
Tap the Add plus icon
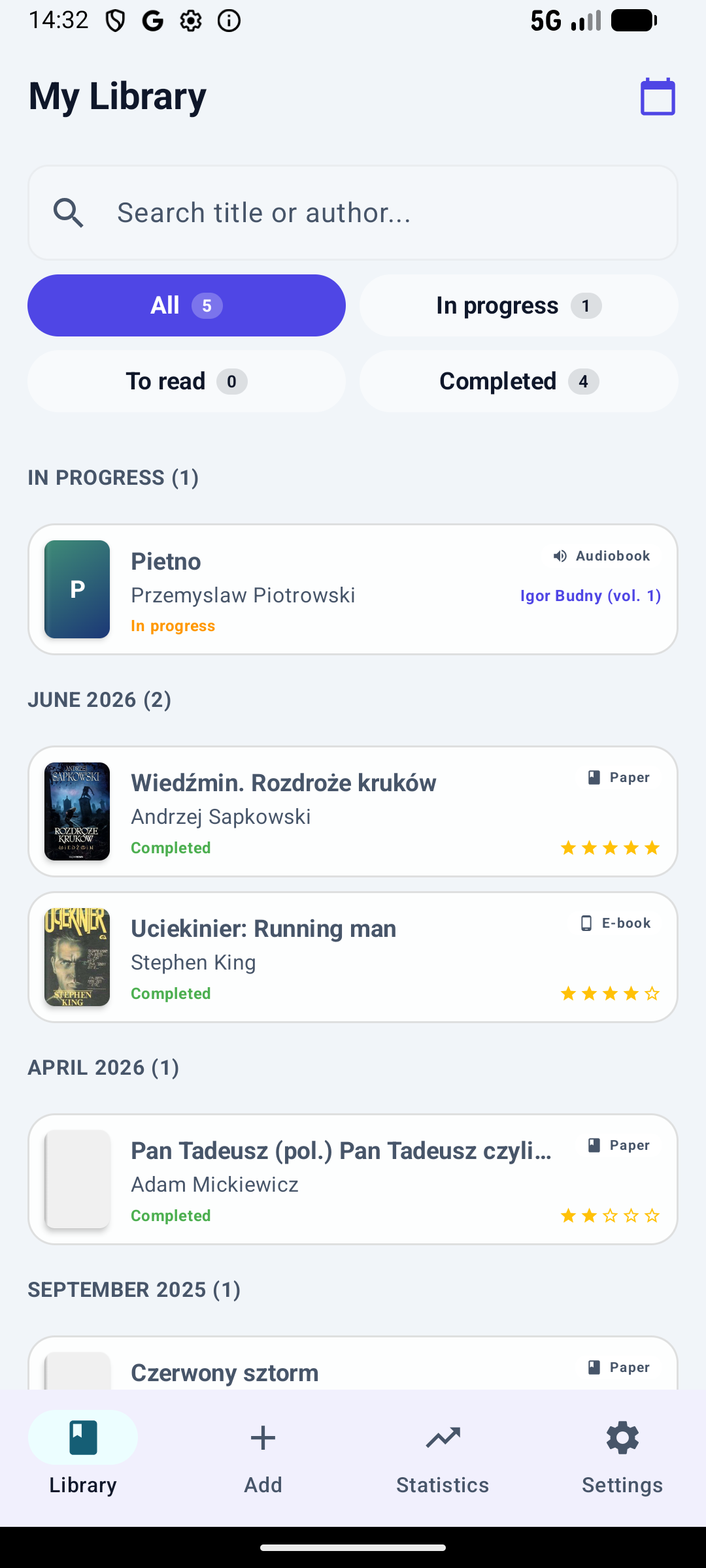click(x=263, y=1437)
